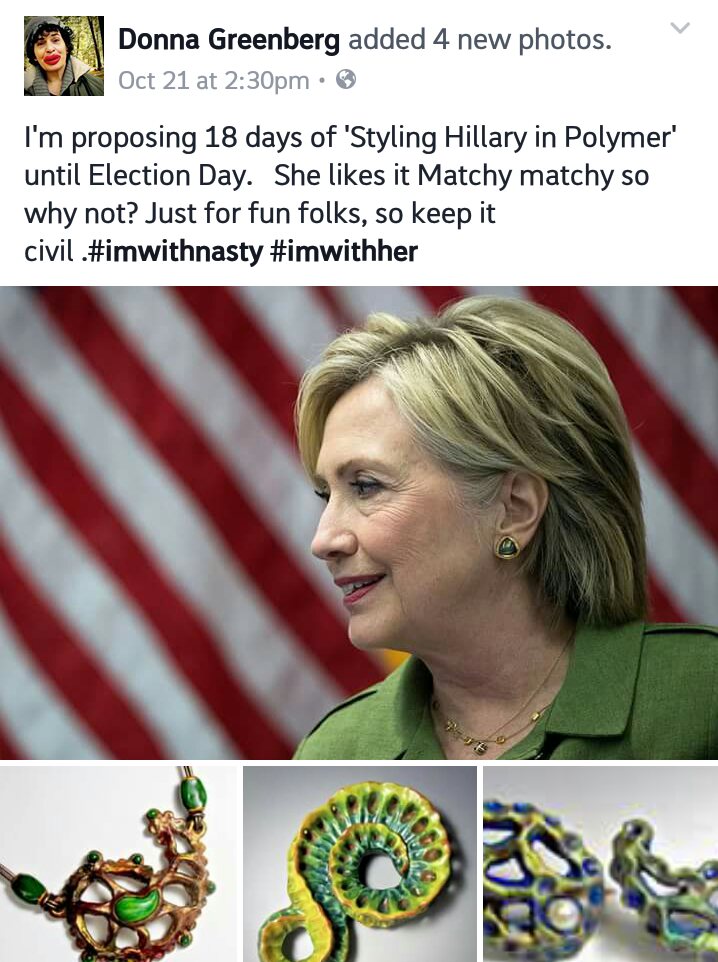Click the triangular earring in main photo
The width and height of the screenshot is (718, 962).
tap(508, 547)
